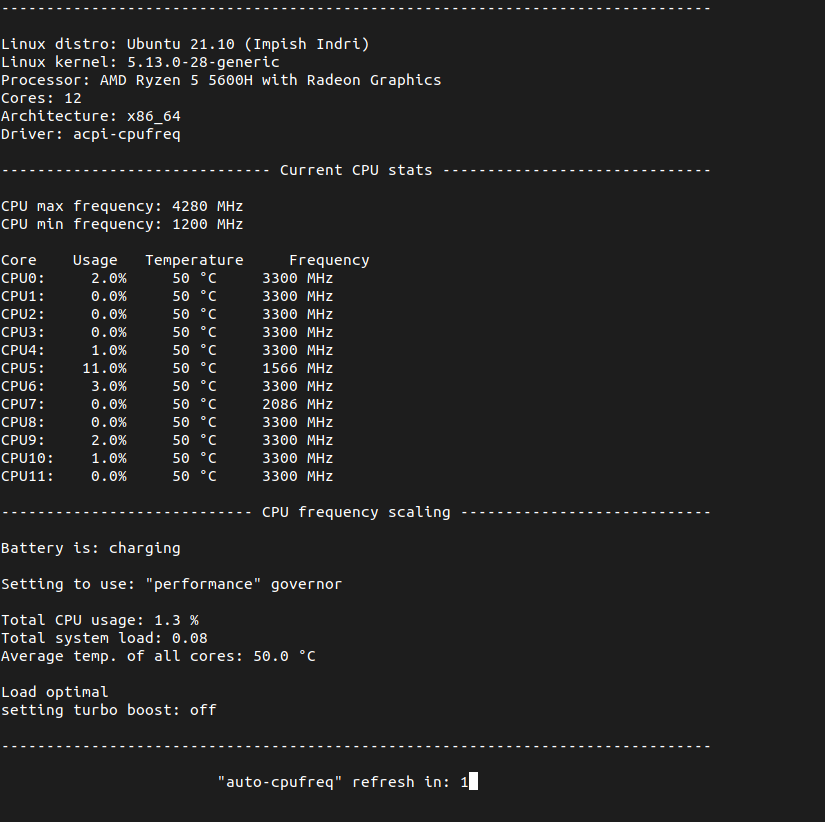Click CPU11's 3300 MHz frequency value
This screenshot has width=825, height=822.
click(298, 476)
